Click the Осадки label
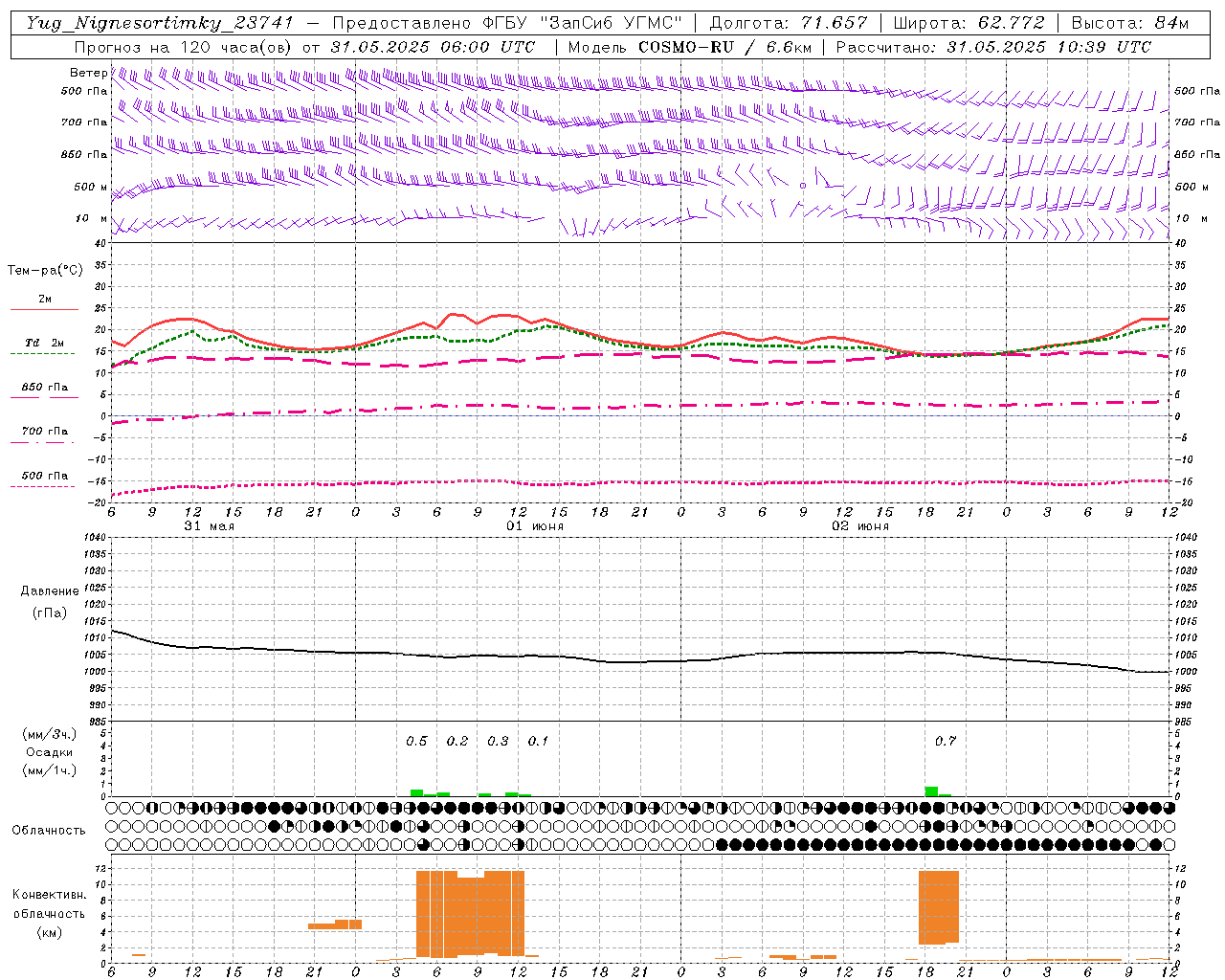The height and width of the screenshot is (980, 1225). [x=50, y=752]
